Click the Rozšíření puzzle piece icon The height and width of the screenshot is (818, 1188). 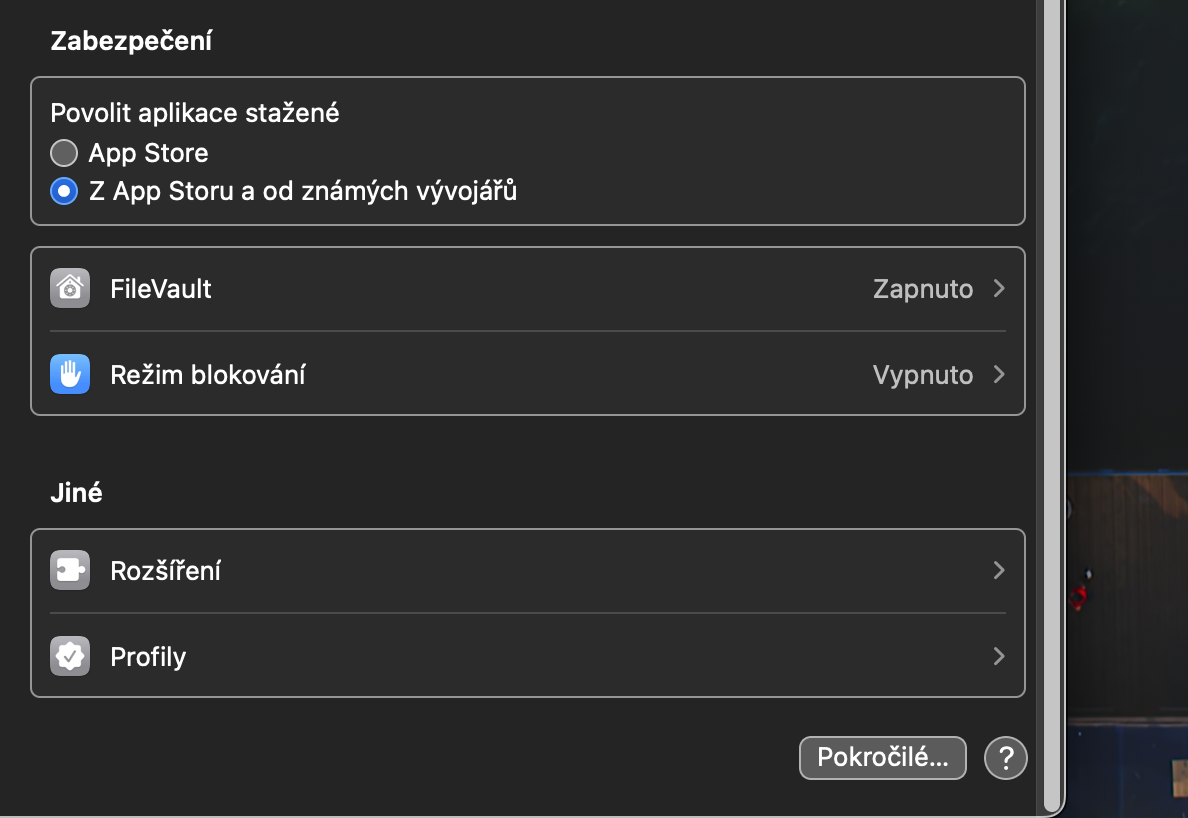pos(70,571)
